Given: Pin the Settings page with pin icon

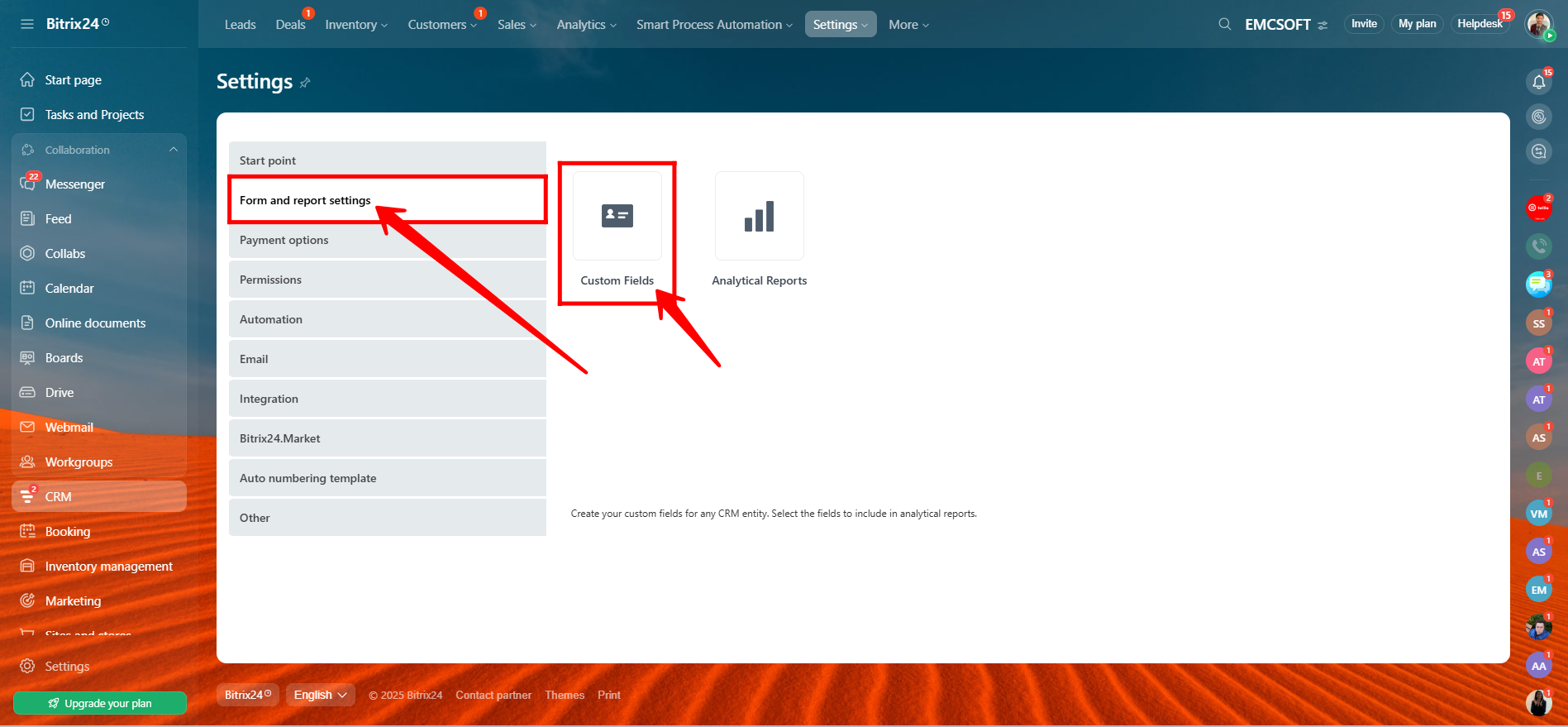Looking at the screenshot, I should click(305, 83).
